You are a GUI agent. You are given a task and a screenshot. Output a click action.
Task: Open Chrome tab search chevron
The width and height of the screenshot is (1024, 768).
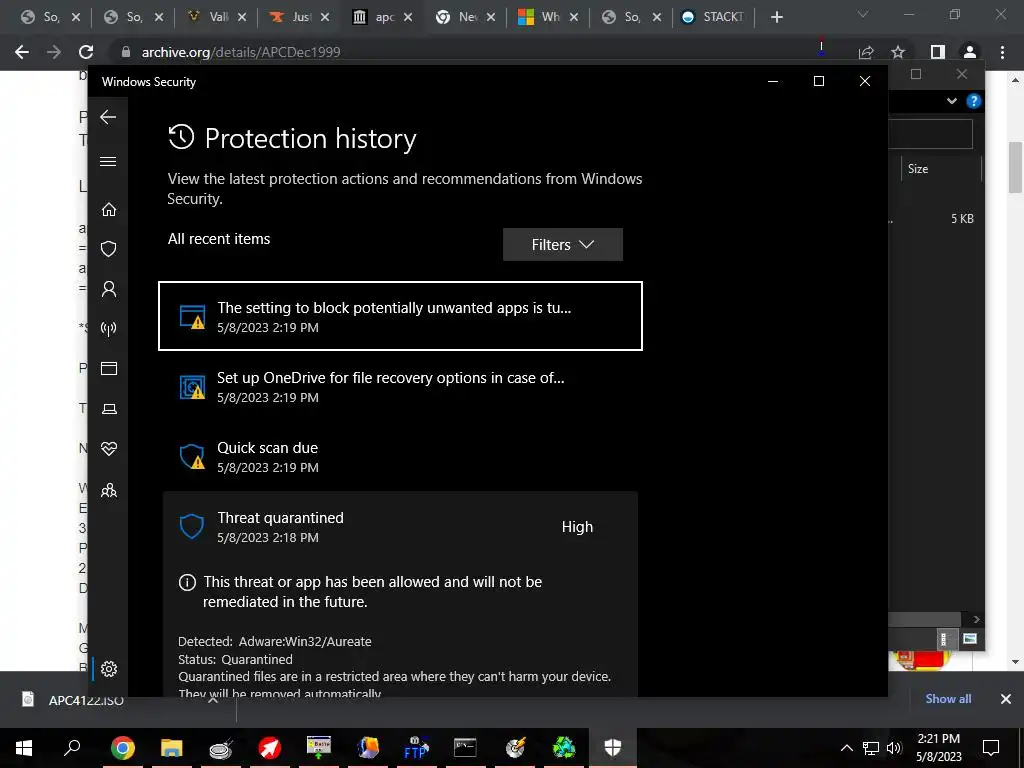click(x=863, y=14)
